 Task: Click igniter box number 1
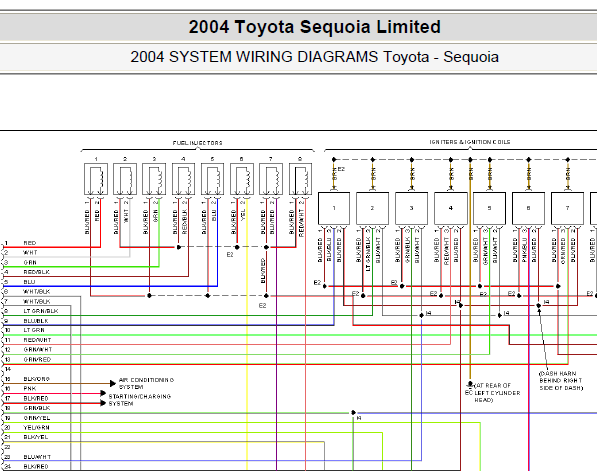coord(334,208)
